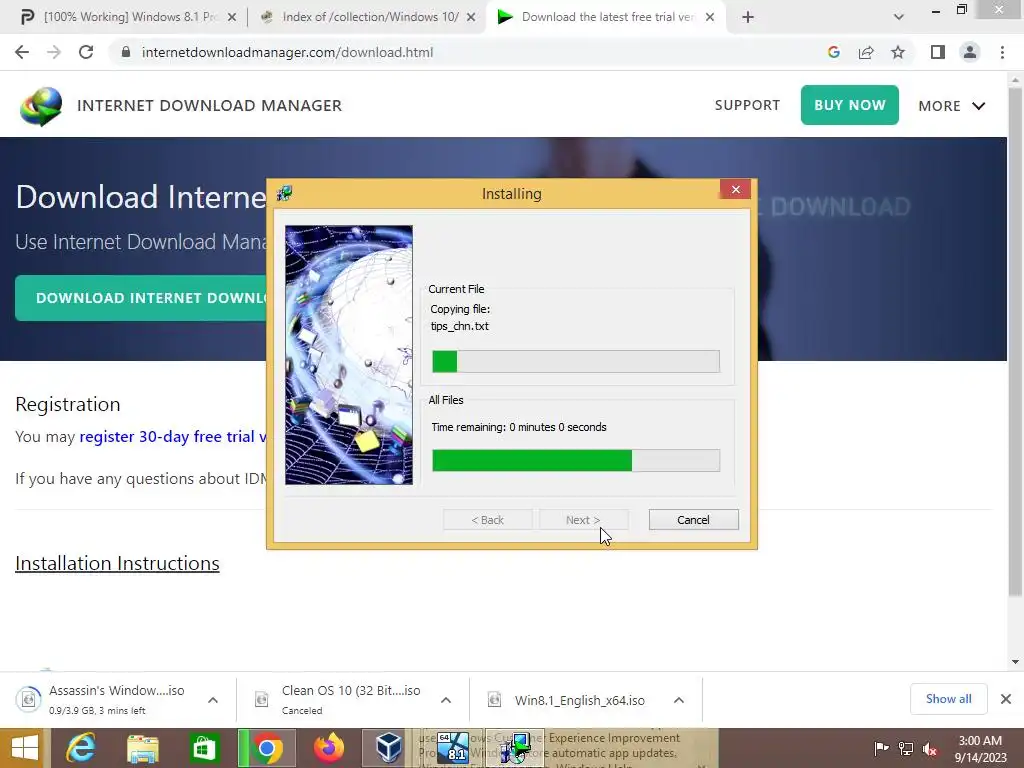Open Chrome three-dot menu
The width and height of the screenshot is (1024, 768).
tap(1002, 52)
